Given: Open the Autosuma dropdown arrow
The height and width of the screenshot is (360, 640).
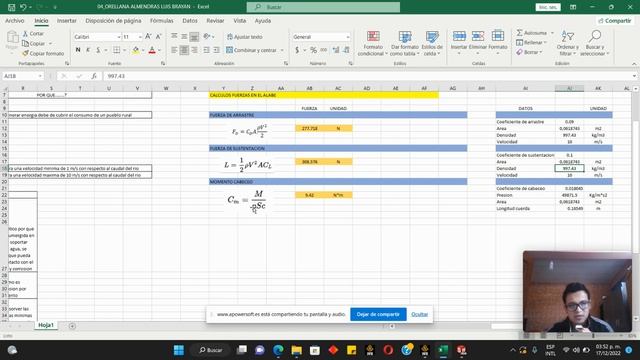Looking at the screenshot, I should [552, 33].
